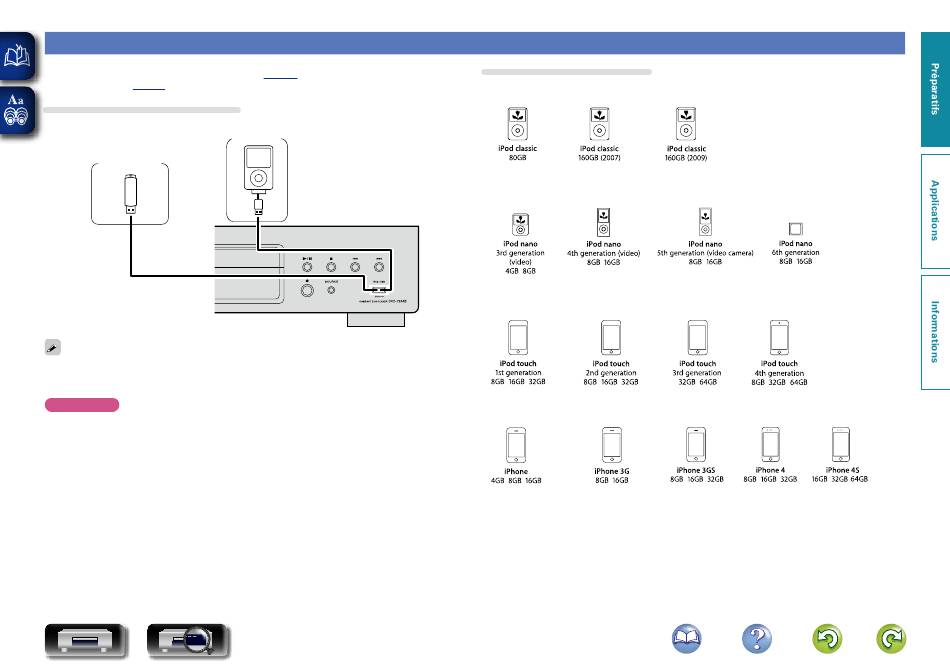
Task: Click the '160GB (2007)' text
Action: 599,158
